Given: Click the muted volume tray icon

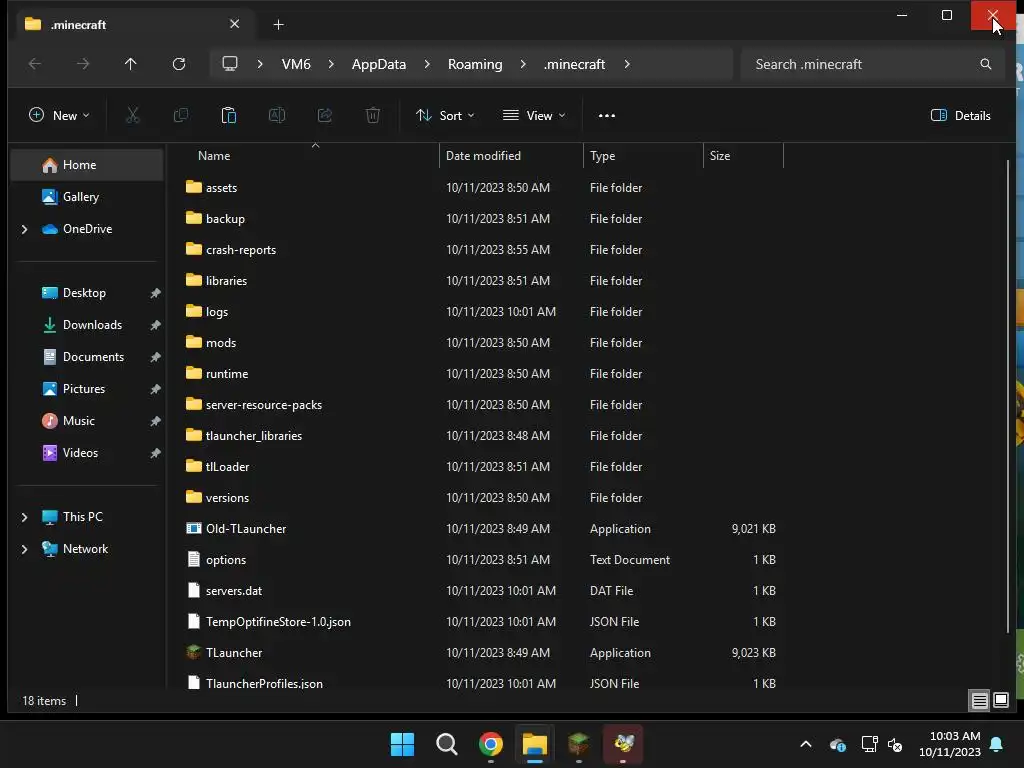Looking at the screenshot, I should (x=895, y=744).
